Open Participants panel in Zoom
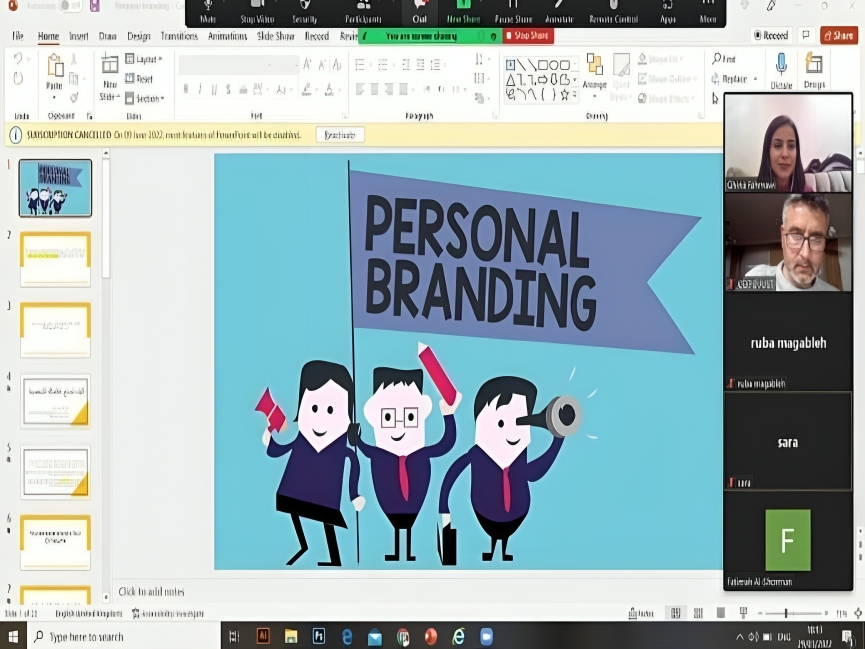The width and height of the screenshot is (865, 649). tap(363, 12)
